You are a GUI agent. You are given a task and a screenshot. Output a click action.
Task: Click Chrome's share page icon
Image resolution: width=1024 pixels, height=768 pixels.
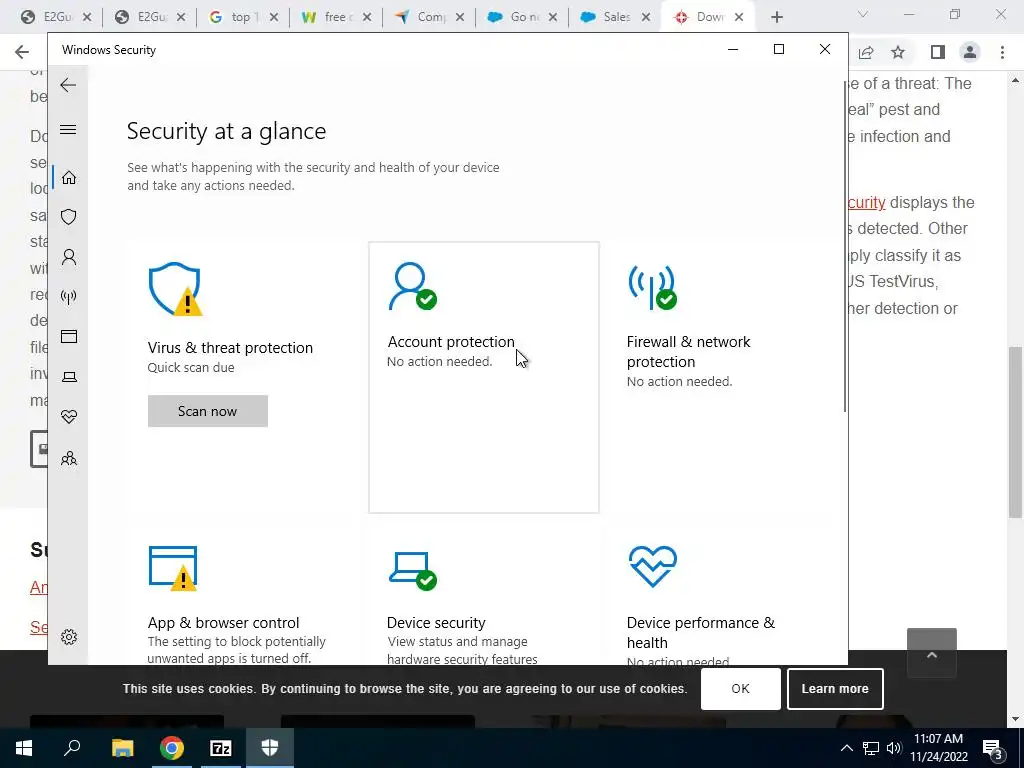tap(866, 52)
